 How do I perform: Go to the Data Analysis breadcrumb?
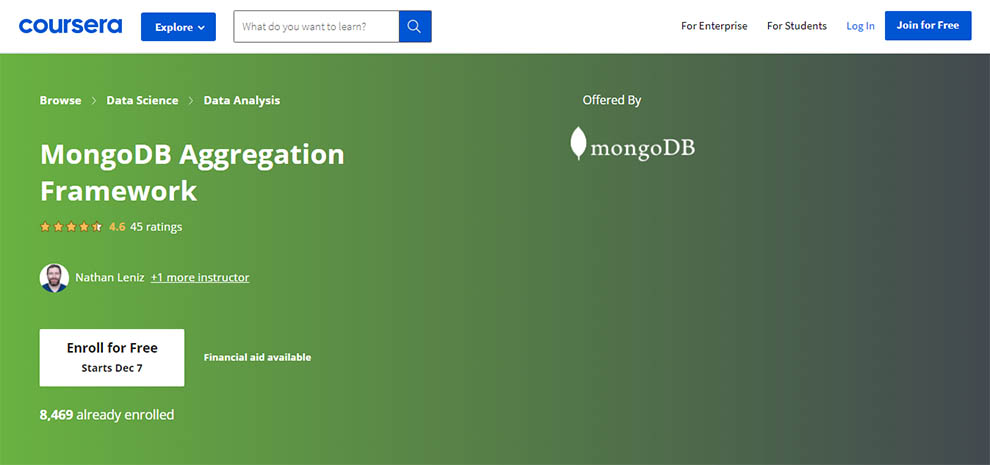(242, 100)
